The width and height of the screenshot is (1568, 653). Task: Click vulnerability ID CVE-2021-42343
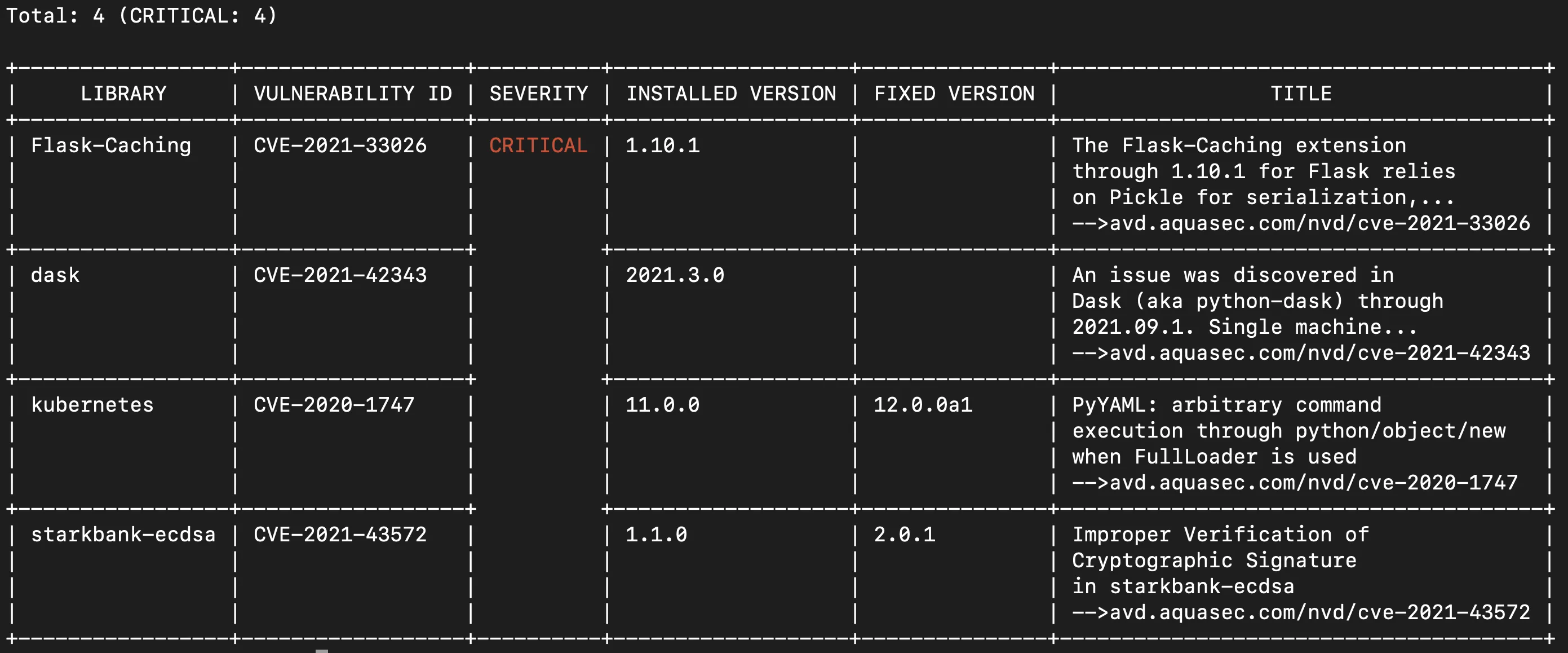tap(340, 275)
